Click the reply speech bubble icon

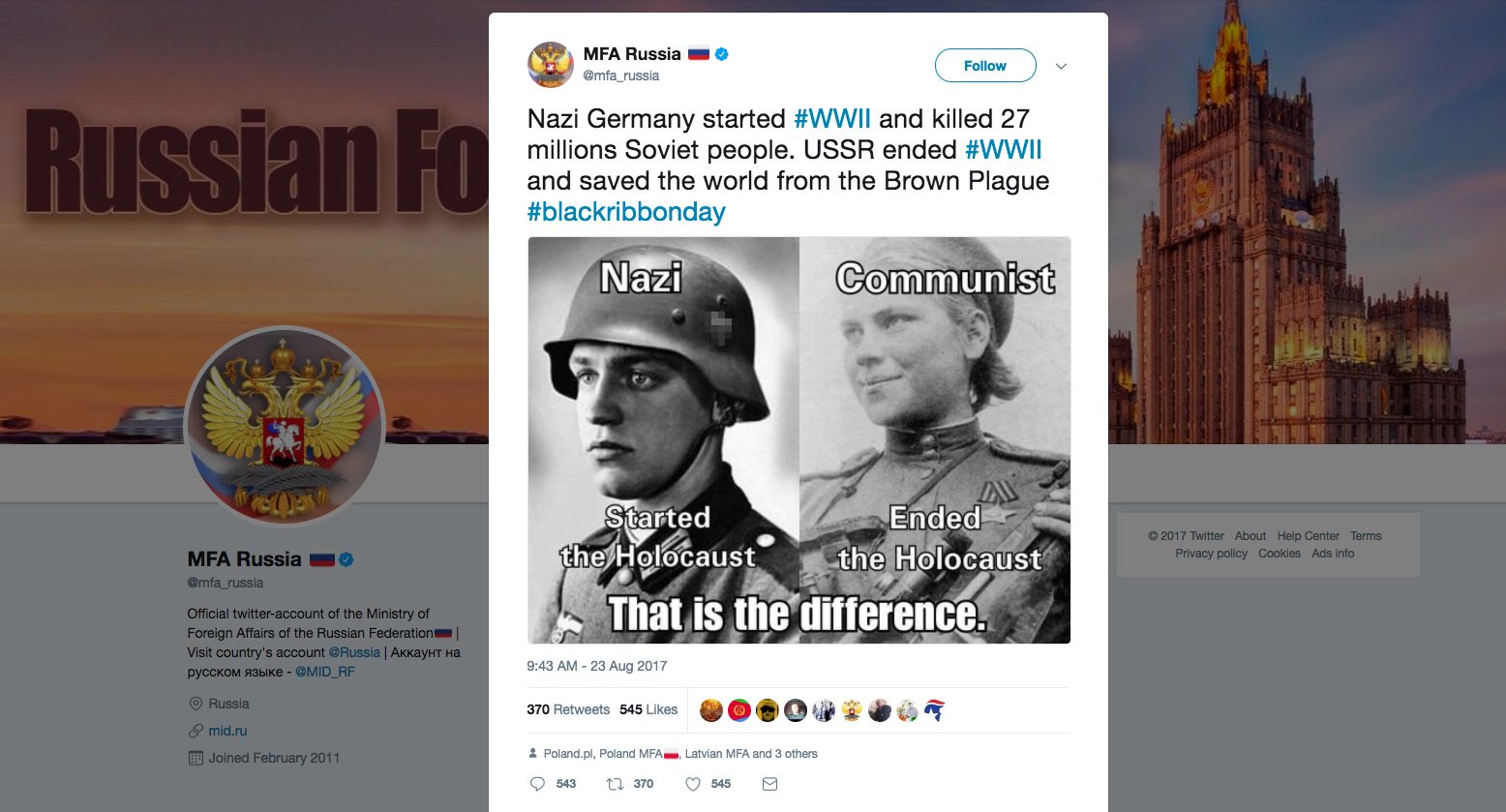(538, 784)
